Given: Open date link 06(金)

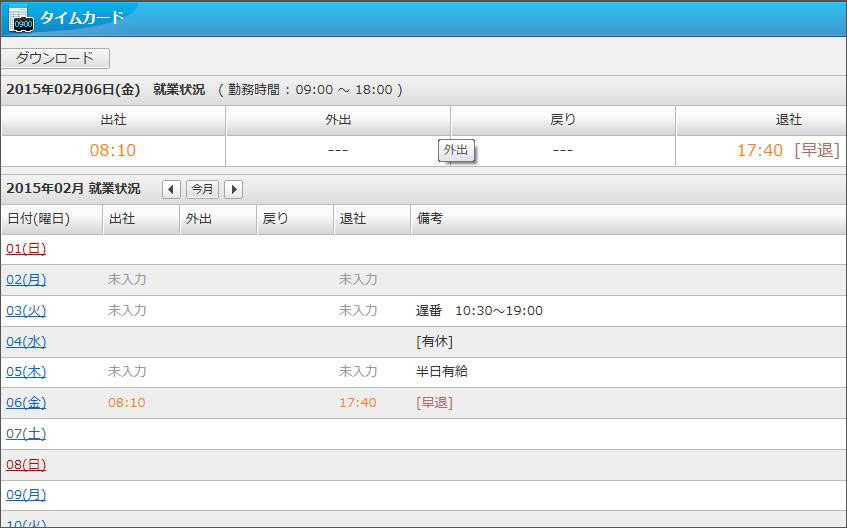Looking at the screenshot, I should point(26,403).
